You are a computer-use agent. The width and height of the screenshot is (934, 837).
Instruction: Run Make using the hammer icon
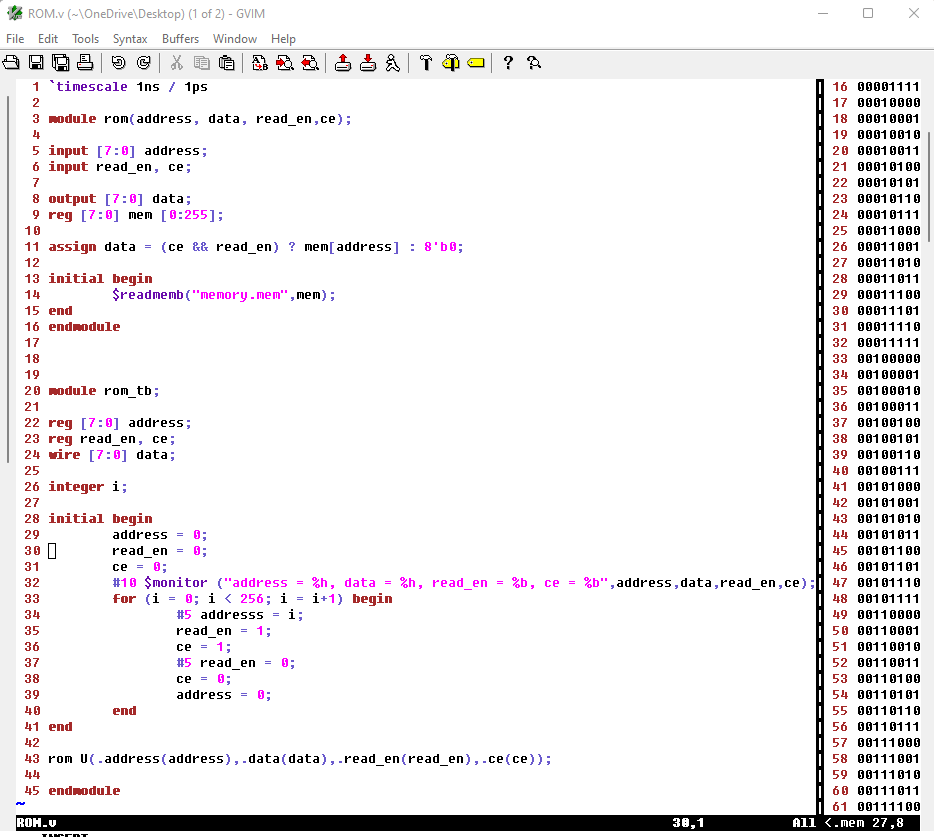(x=426, y=63)
